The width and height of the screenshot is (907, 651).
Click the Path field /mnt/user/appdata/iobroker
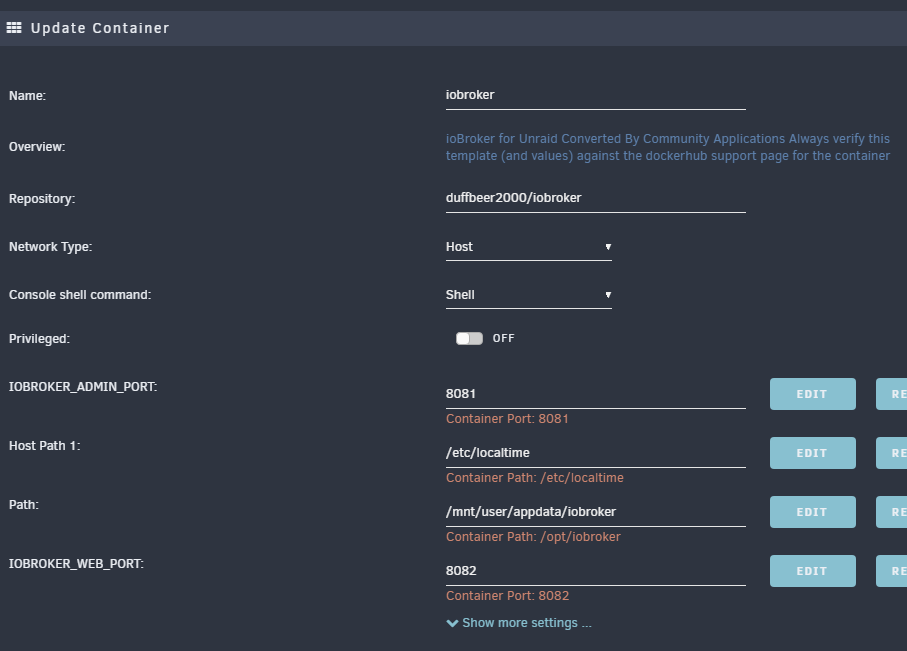coord(596,512)
